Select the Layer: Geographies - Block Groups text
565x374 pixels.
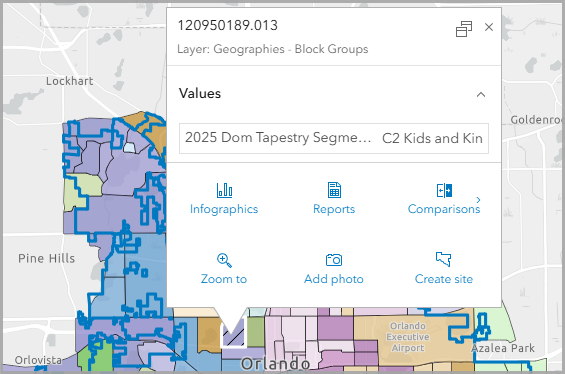click(x=273, y=49)
